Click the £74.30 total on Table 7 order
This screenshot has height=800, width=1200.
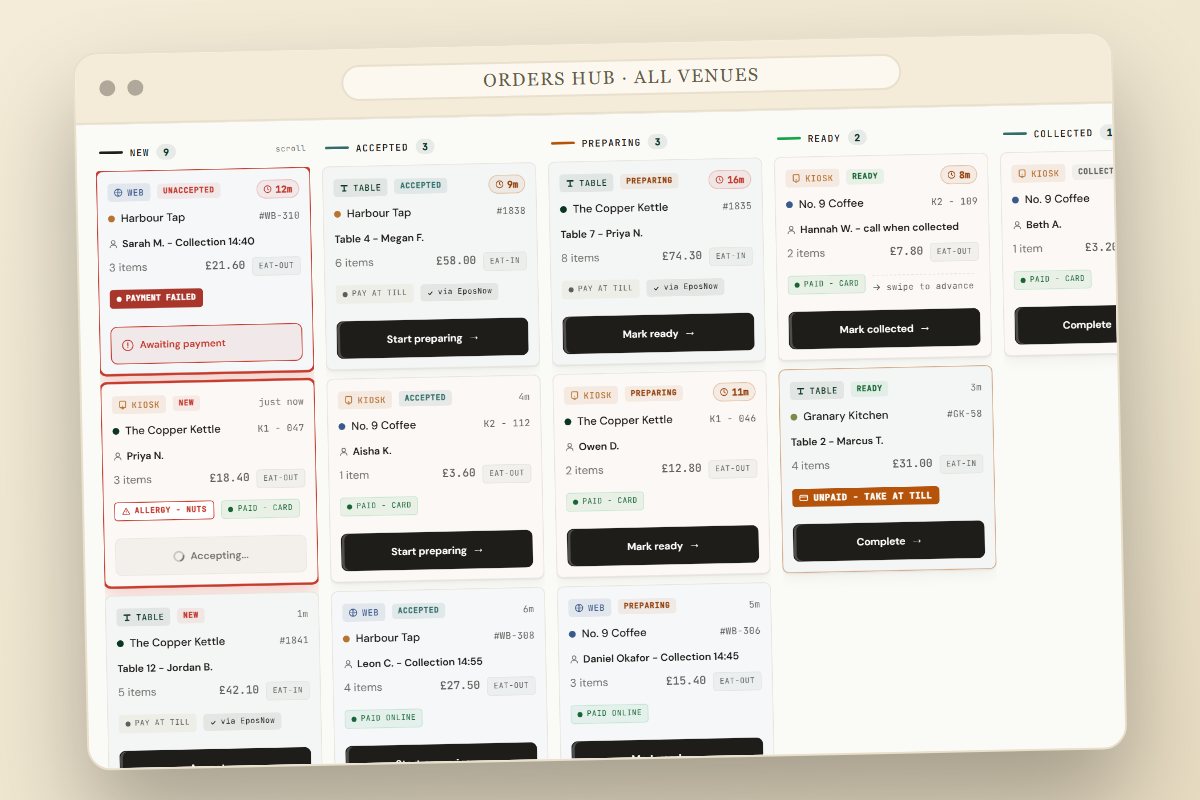682,256
